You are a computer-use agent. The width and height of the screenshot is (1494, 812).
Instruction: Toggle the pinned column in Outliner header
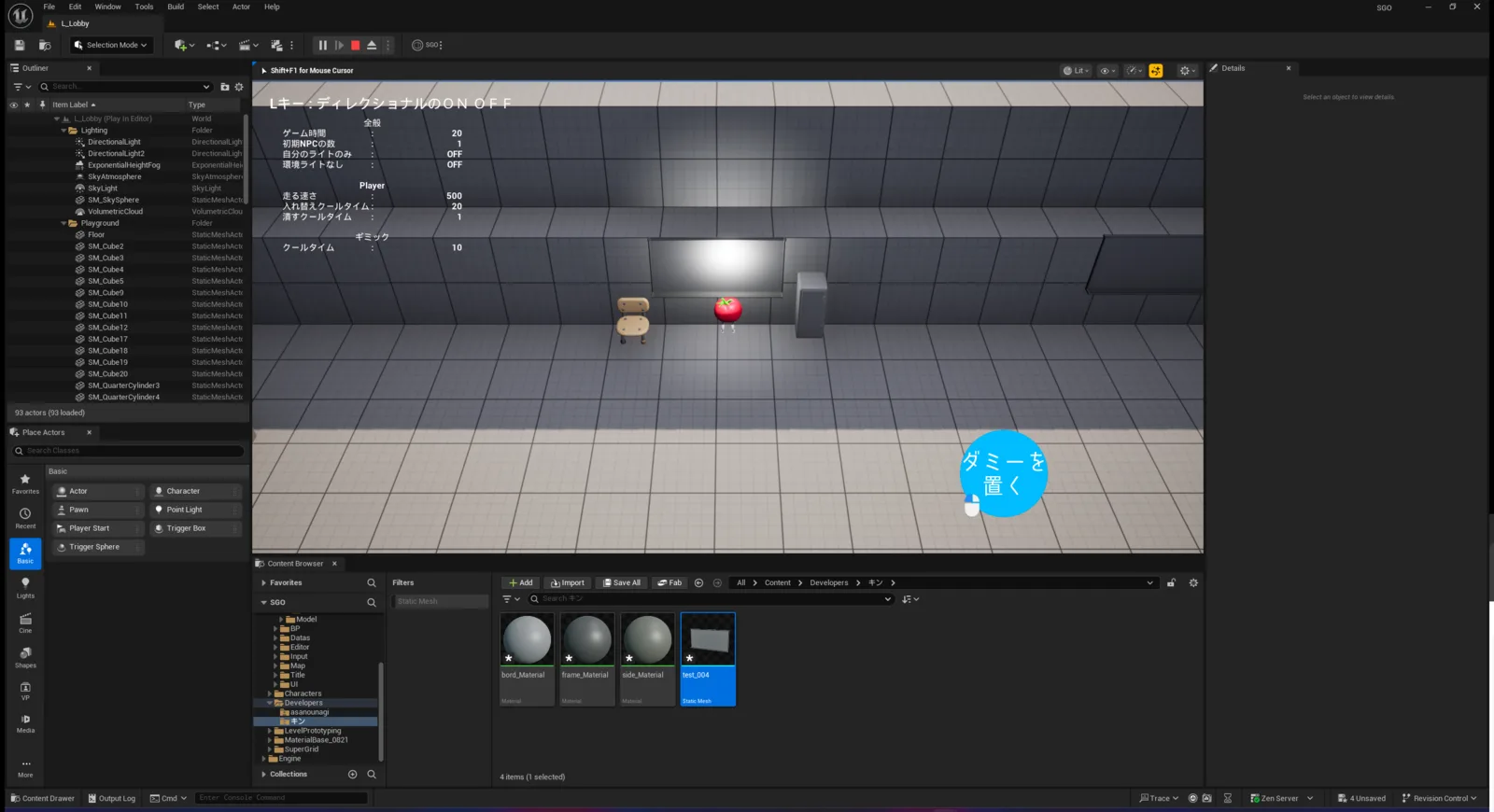[42, 105]
